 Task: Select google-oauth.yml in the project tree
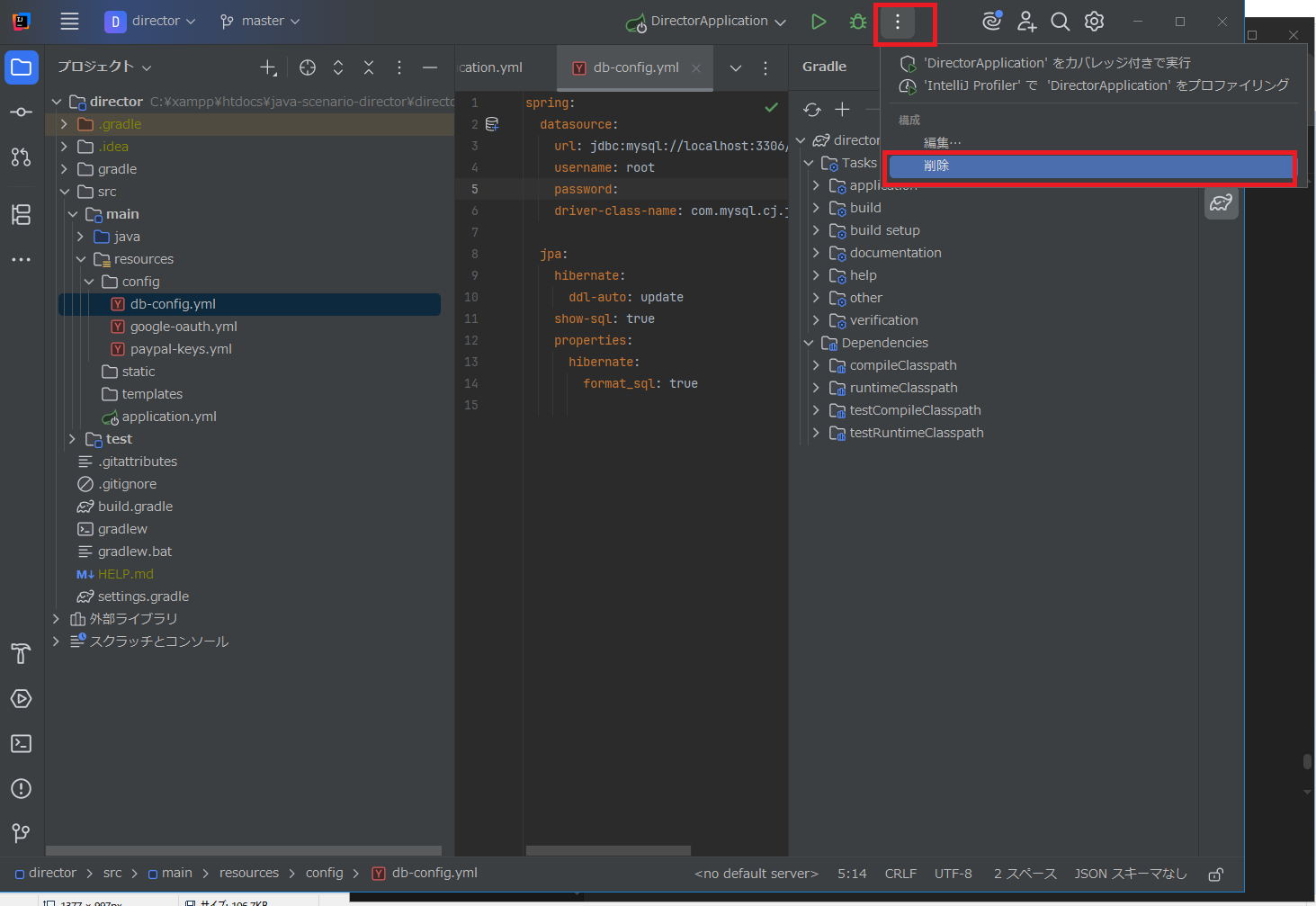tap(184, 326)
